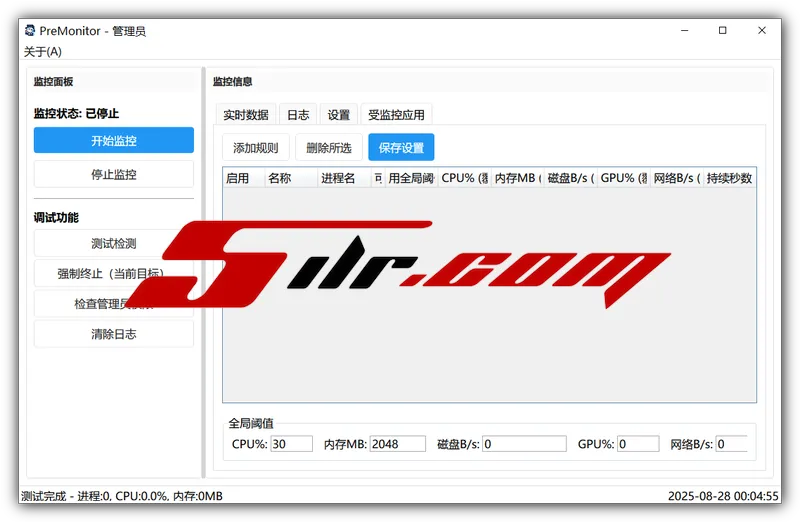The height and width of the screenshot is (522, 800).
Task: Select the 设置 tab
Action: click(x=339, y=115)
